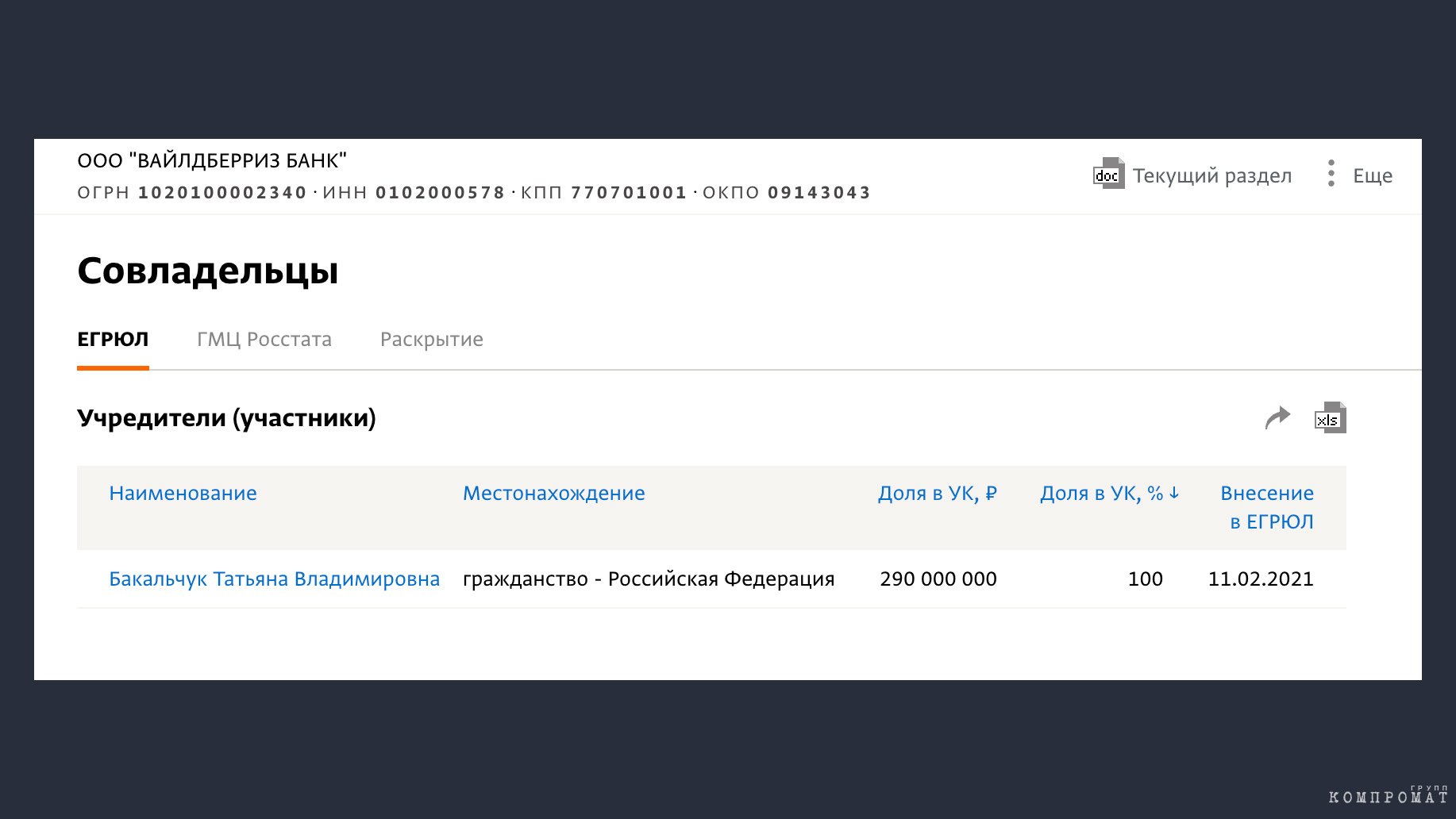
Task: Sort by Наименование column header
Action: coord(183,494)
